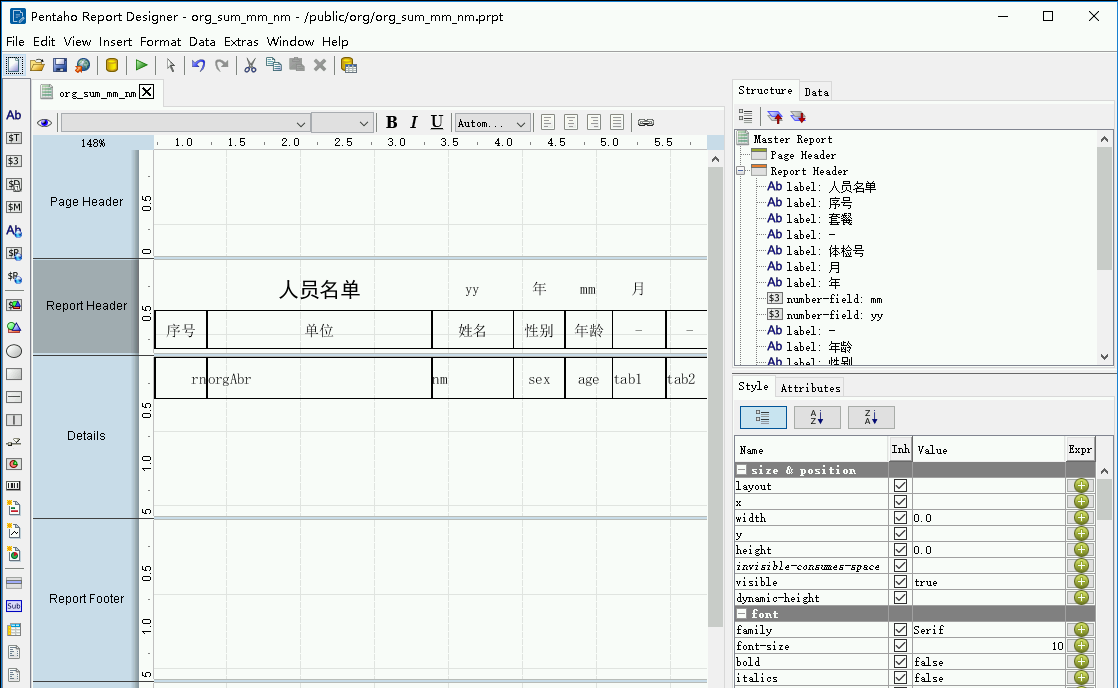Delete selected element with X icon
The image size is (1118, 688).
pyautogui.click(x=320, y=66)
